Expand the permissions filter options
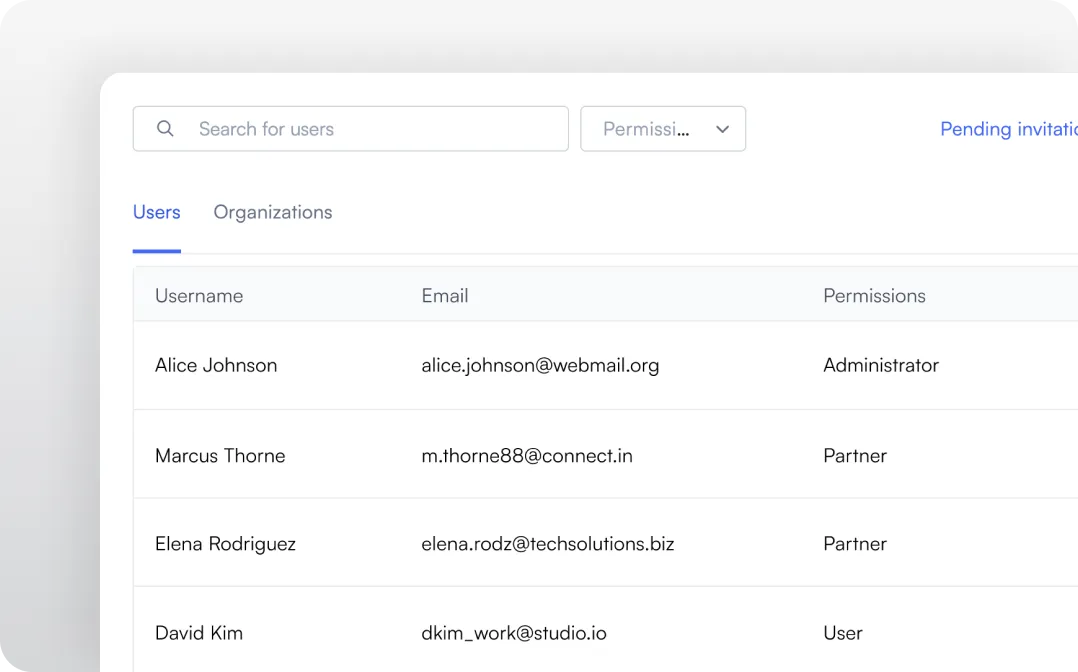Image resolution: width=1078 pixels, height=672 pixels. pyautogui.click(x=663, y=128)
